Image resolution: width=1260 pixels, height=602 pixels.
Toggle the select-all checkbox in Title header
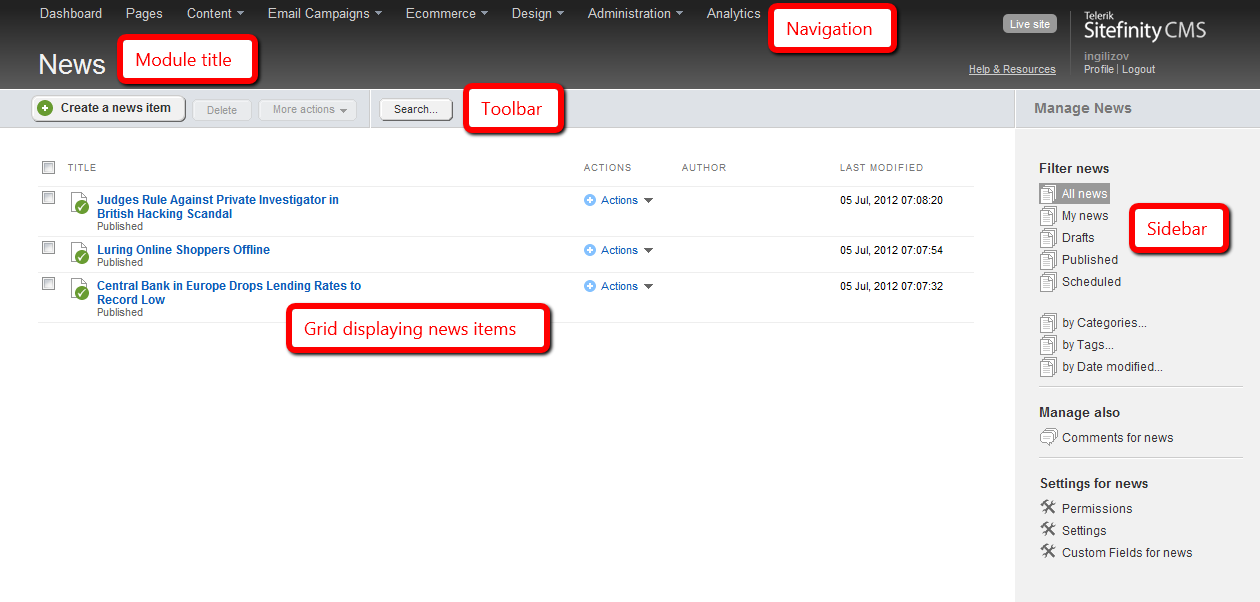(48, 168)
